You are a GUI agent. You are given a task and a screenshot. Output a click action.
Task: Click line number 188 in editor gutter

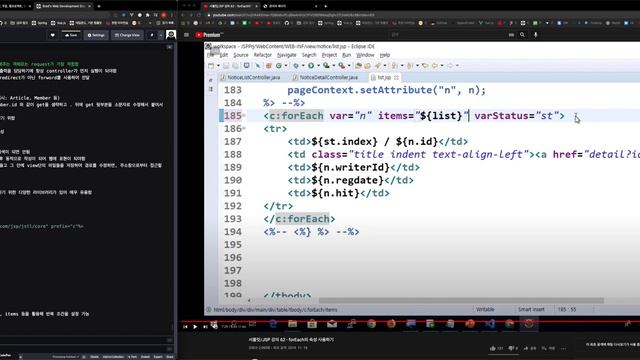(x=233, y=155)
